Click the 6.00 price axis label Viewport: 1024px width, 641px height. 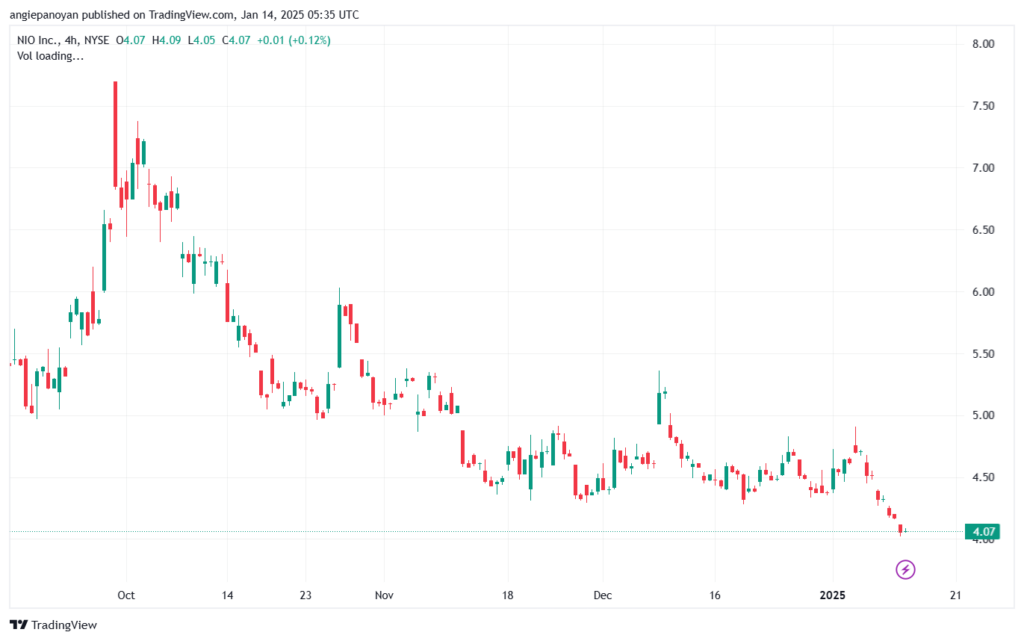click(x=983, y=292)
